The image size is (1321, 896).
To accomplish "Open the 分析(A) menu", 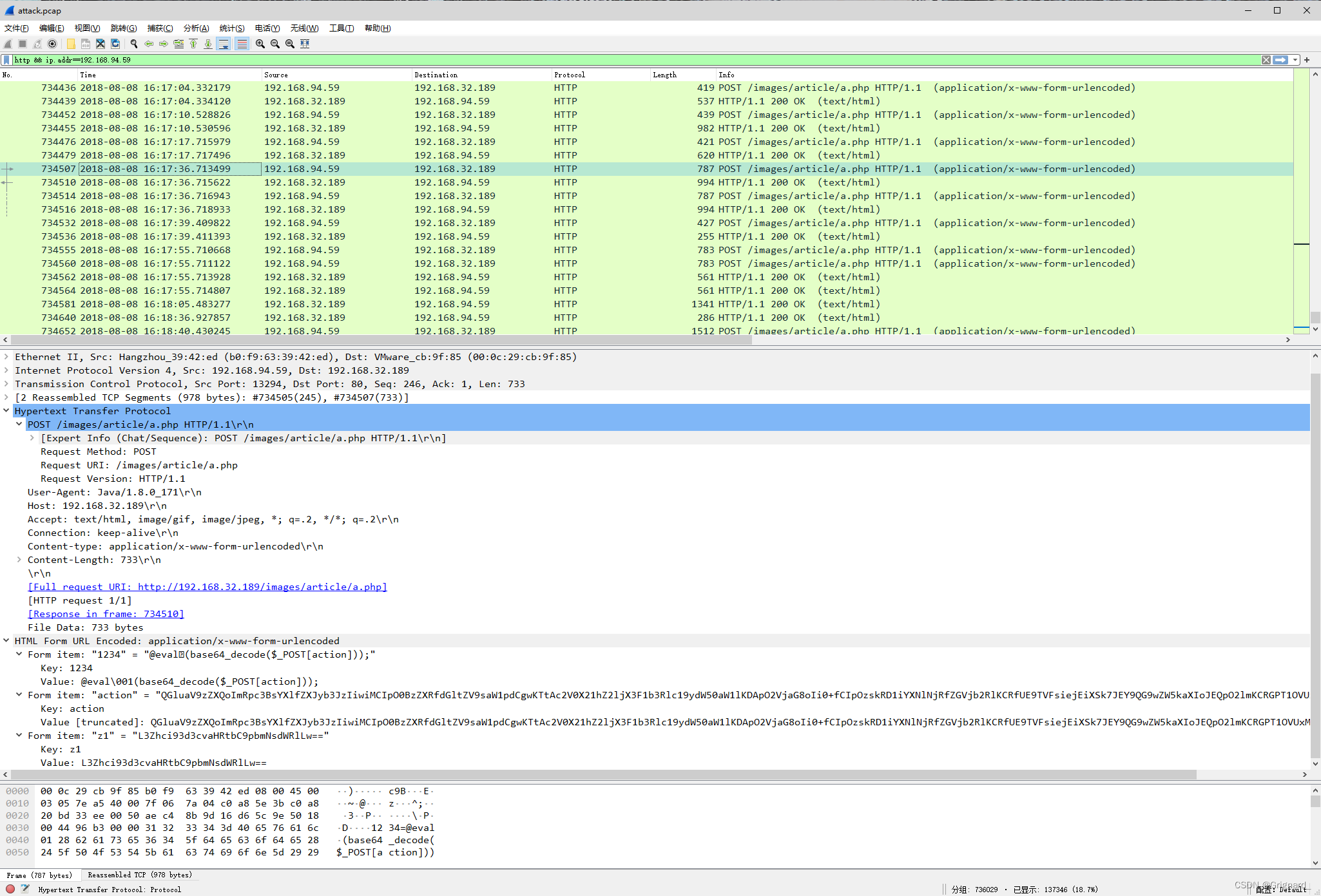I will 196,28.
